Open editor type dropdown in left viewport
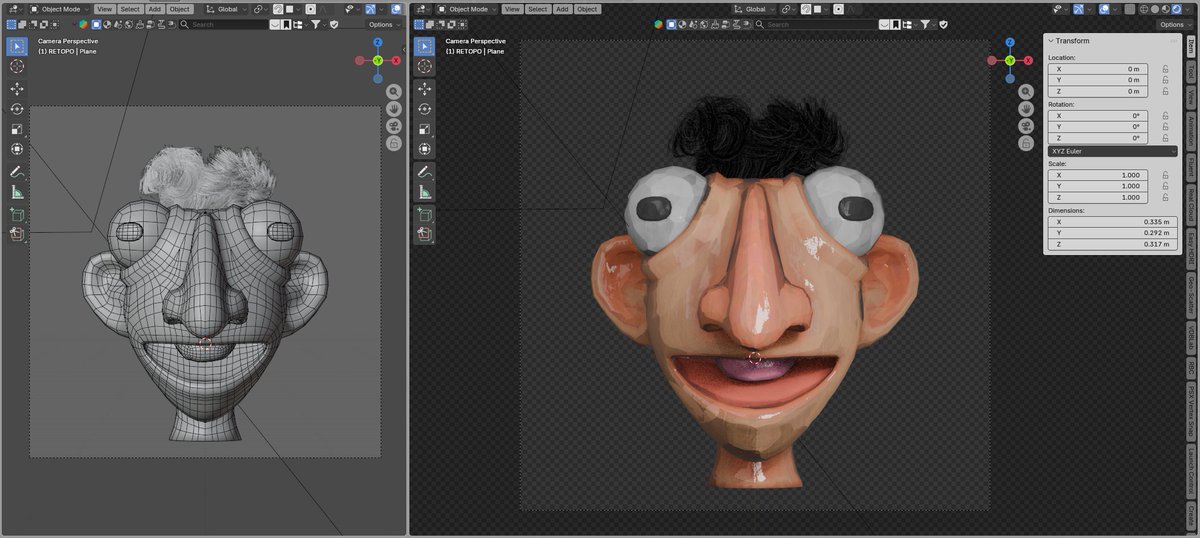The height and width of the screenshot is (538, 1200). (14, 9)
